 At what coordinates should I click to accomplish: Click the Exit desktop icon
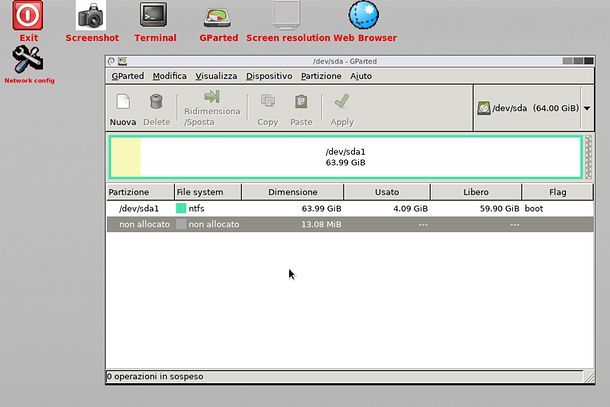coord(28,16)
